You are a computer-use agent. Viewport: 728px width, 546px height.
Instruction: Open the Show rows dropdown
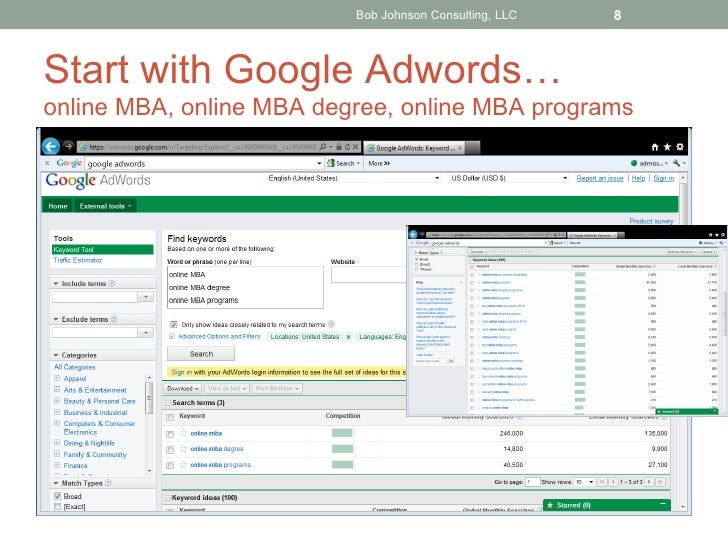[x=585, y=482]
